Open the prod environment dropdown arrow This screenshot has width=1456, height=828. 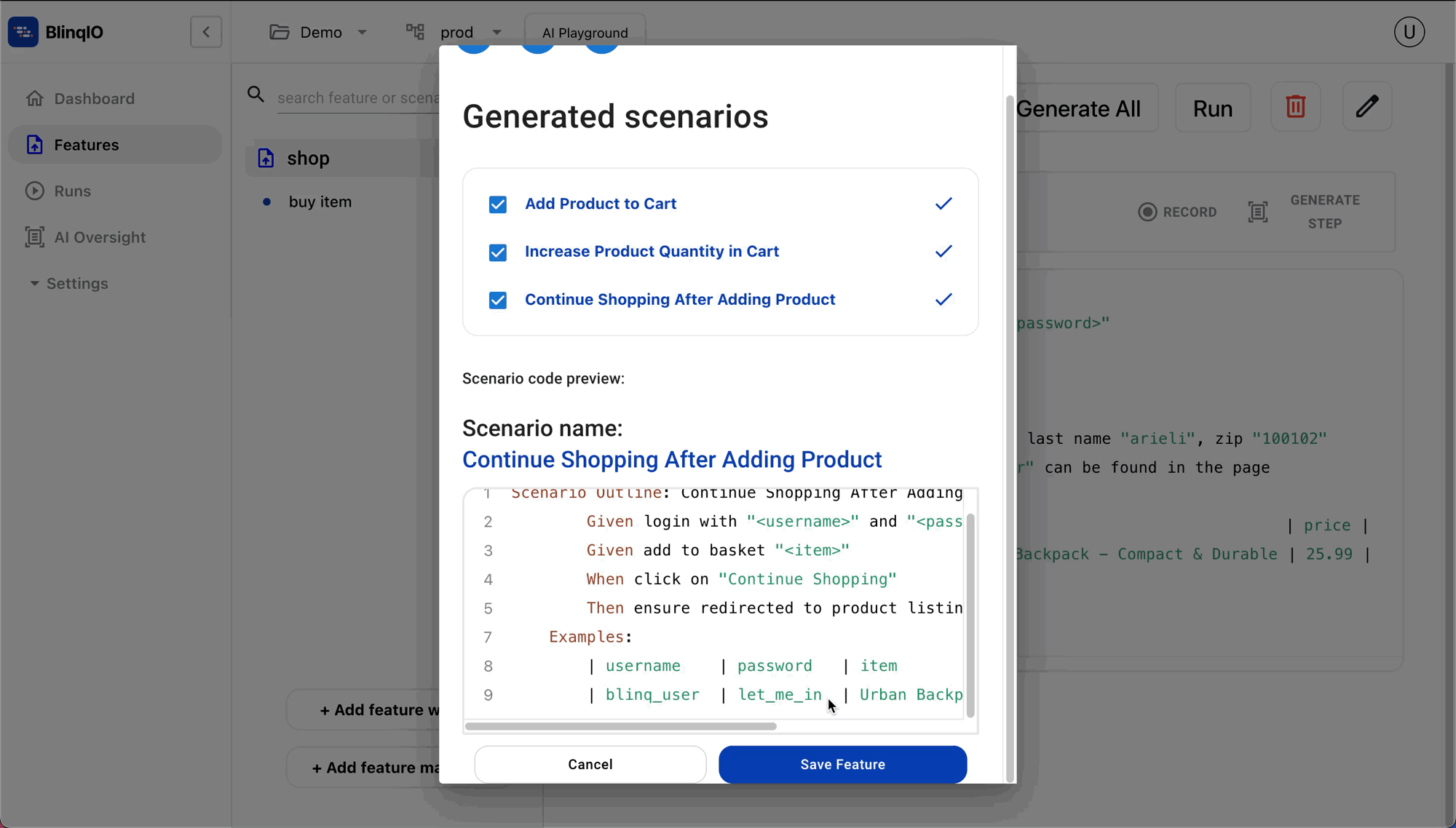pyautogui.click(x=496, y=33)
